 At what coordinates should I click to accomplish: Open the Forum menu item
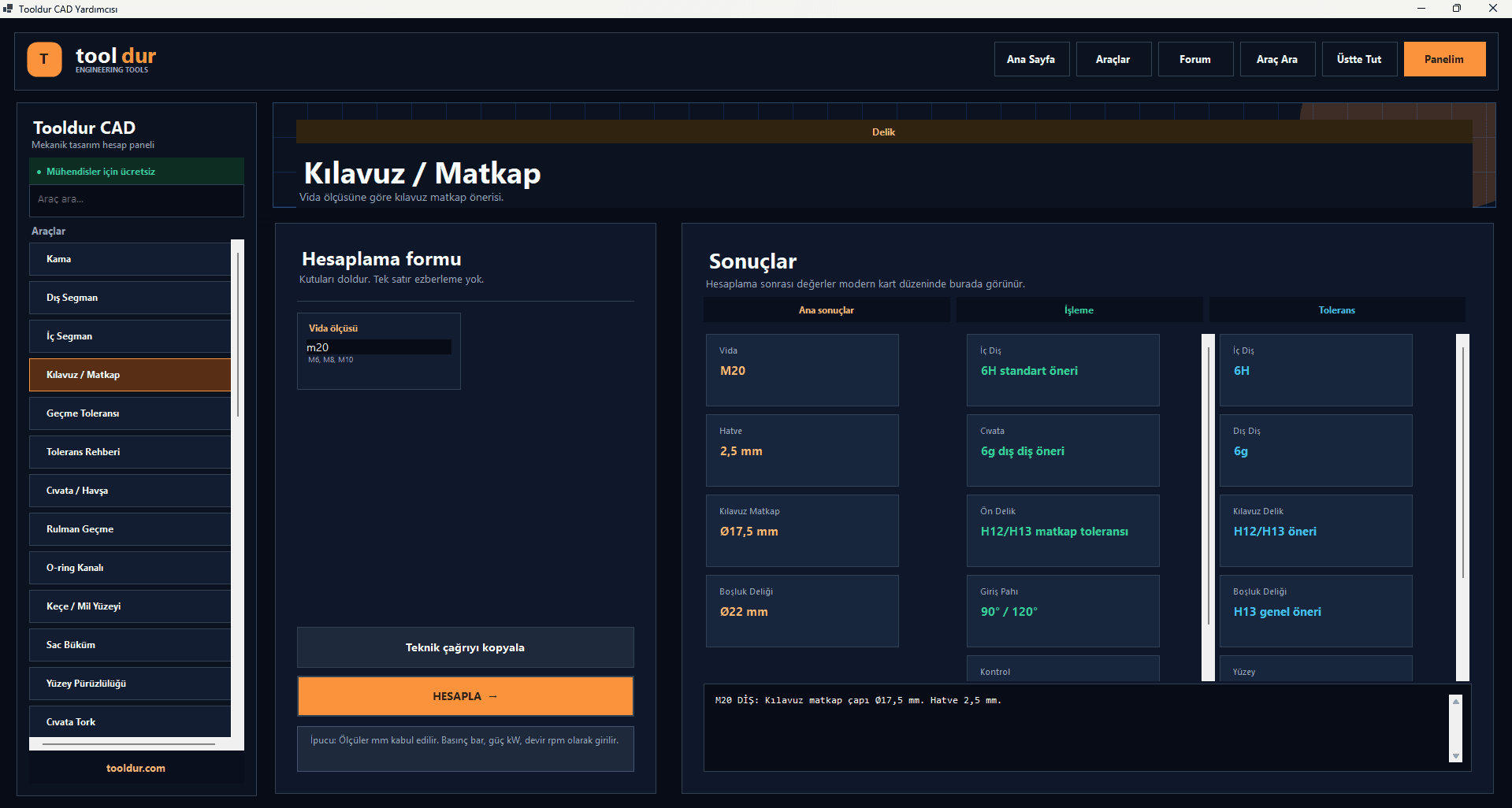coord(1195,59)
